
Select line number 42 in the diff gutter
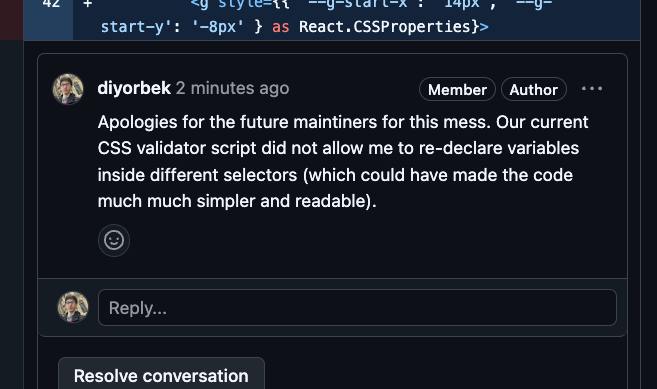(x=51, y=4)
